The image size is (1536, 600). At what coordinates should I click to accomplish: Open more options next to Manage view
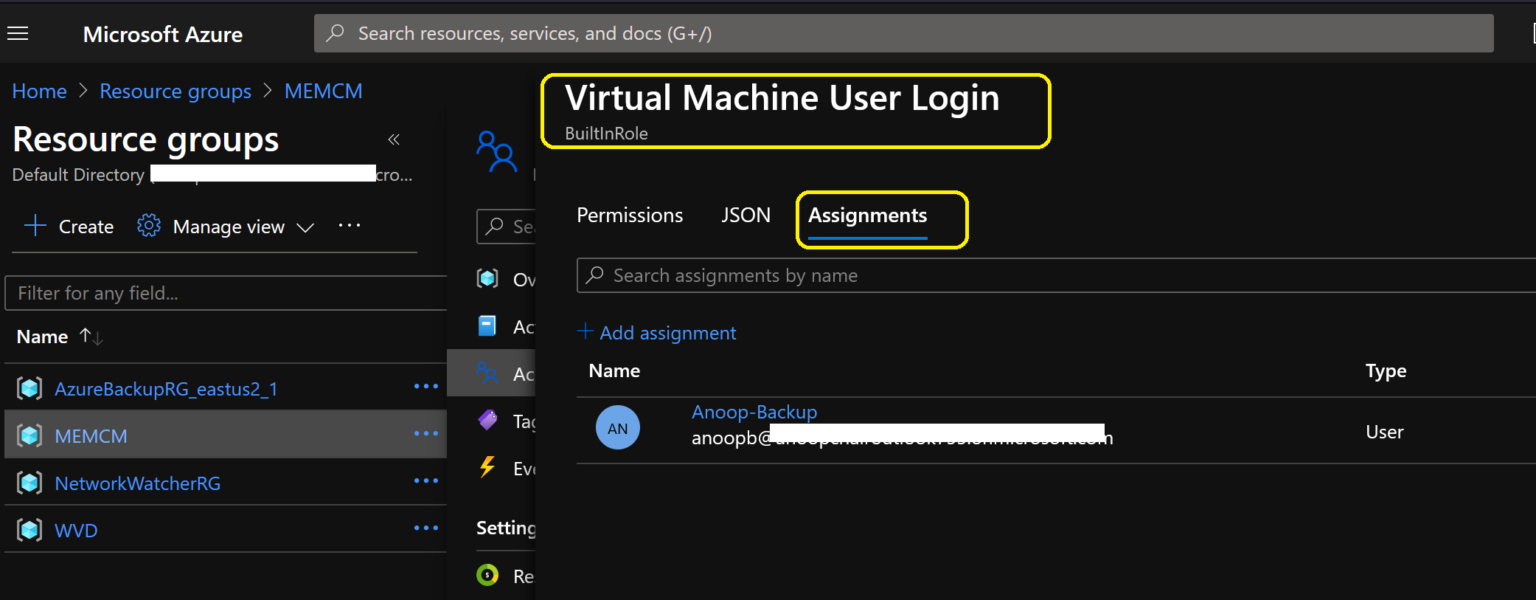coord(349,226)
